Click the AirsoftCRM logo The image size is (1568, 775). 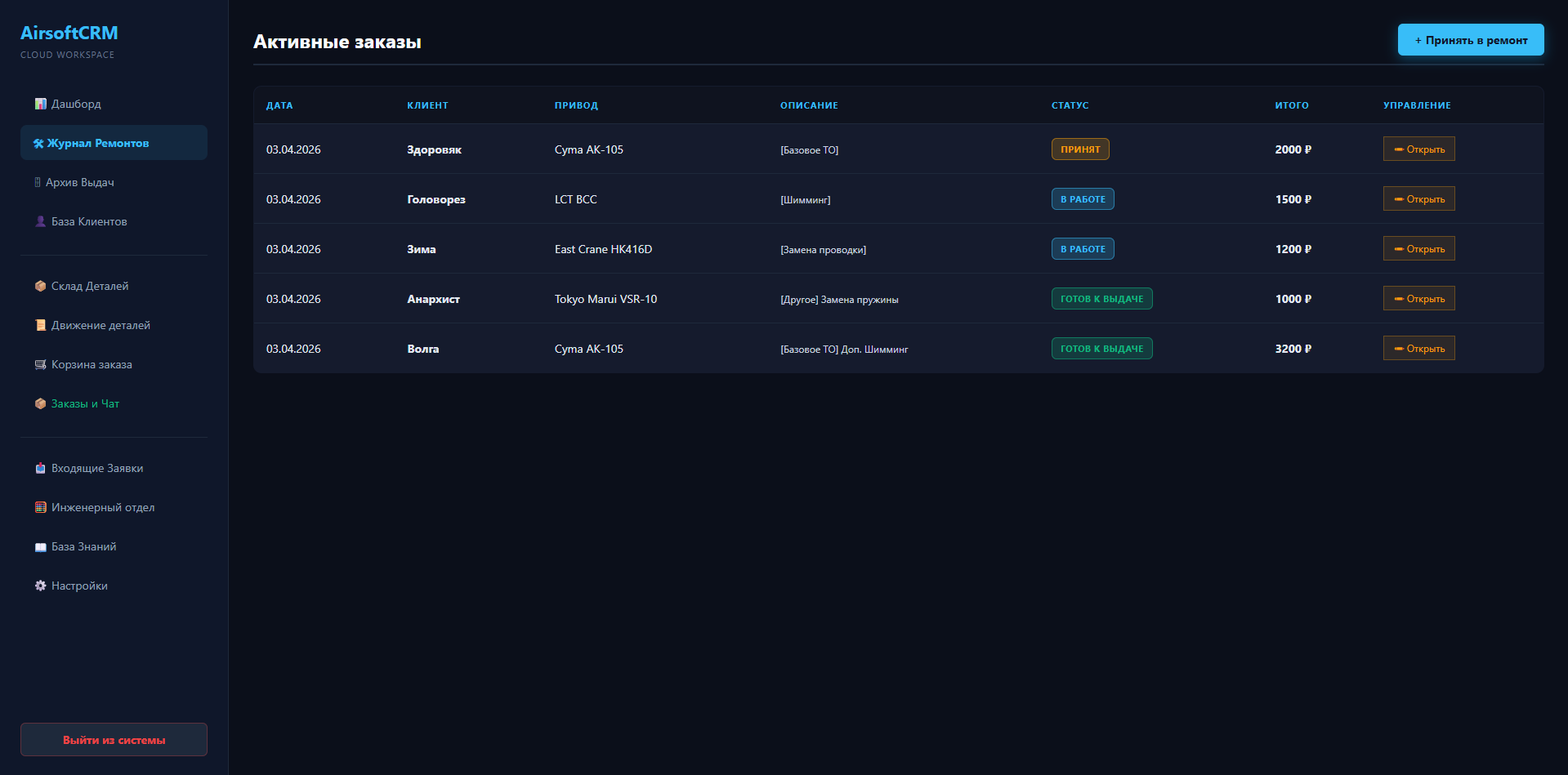(69, 33)
